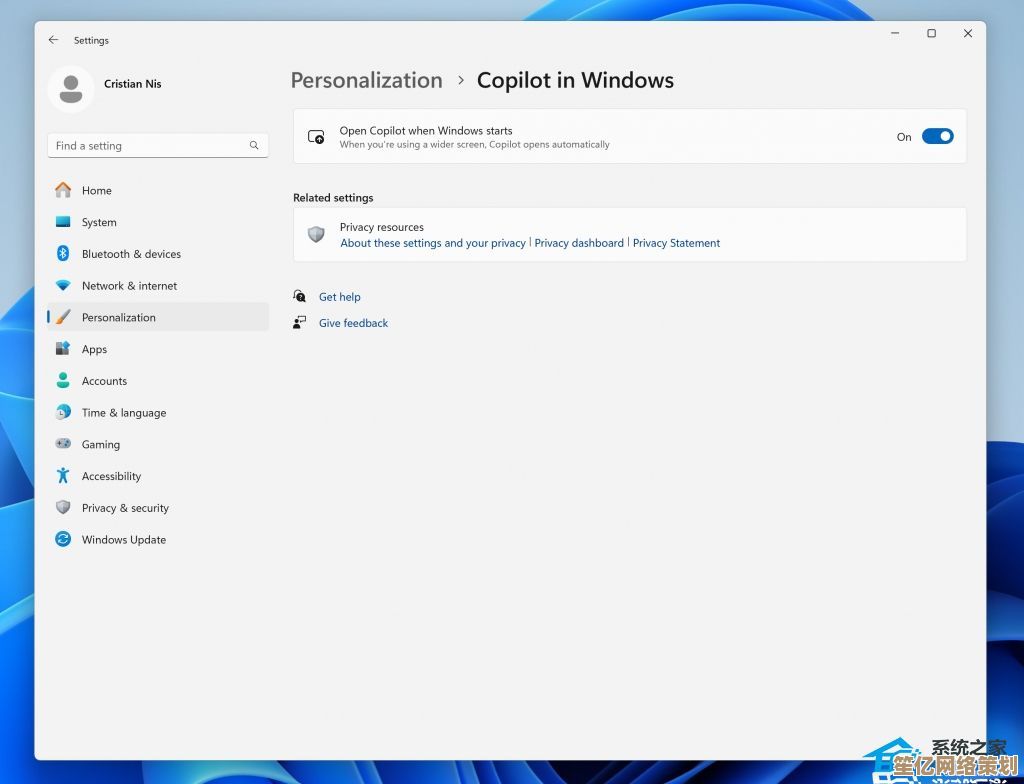This screenshot has width=1024, height=784.
Task: Select the Windows Update sync icon
Action: [63, 539]
